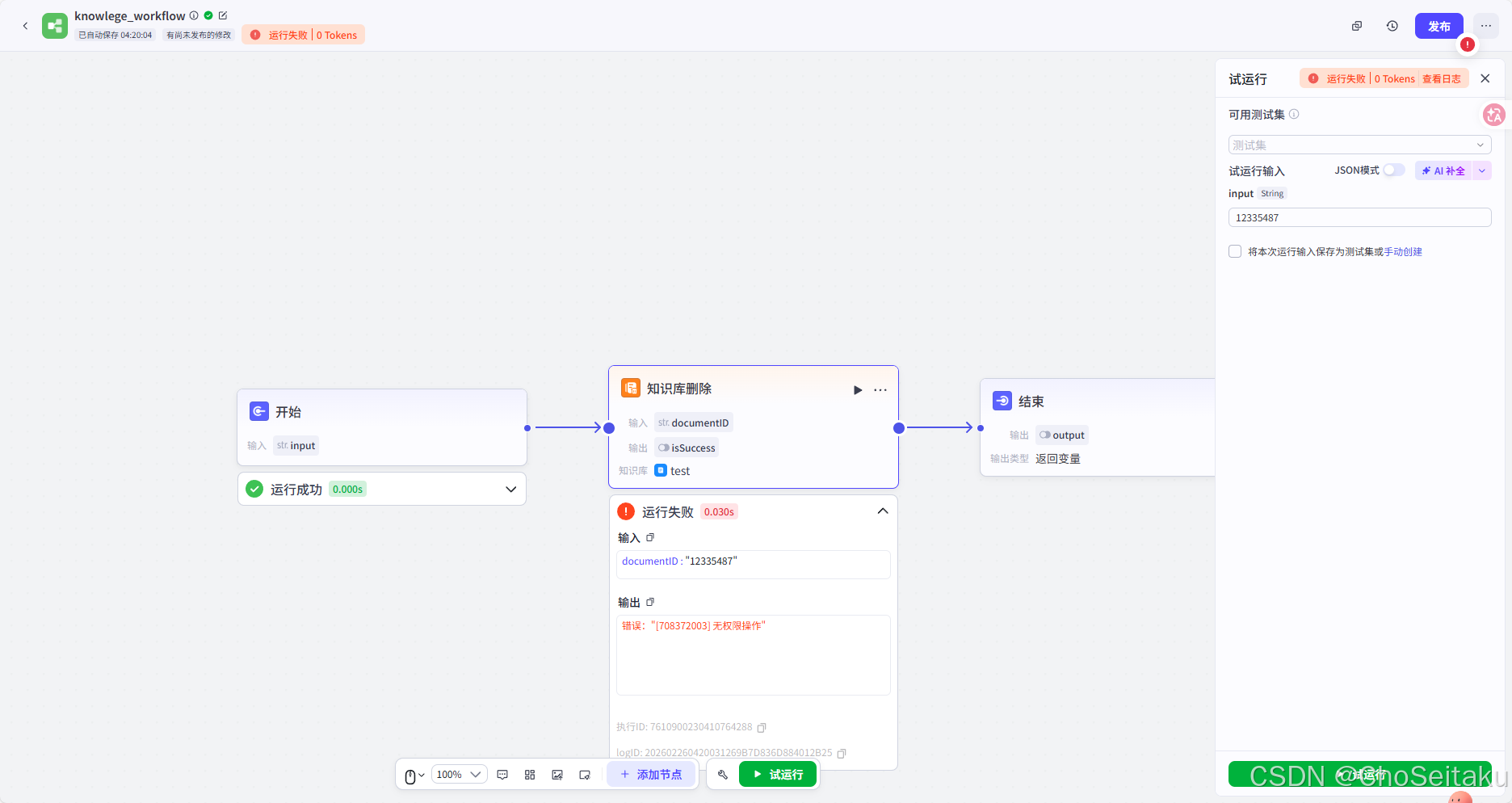The image size is (1512, 803).
Task: Click the error message text 无权限操作
Action: click(x=694, y=625)
